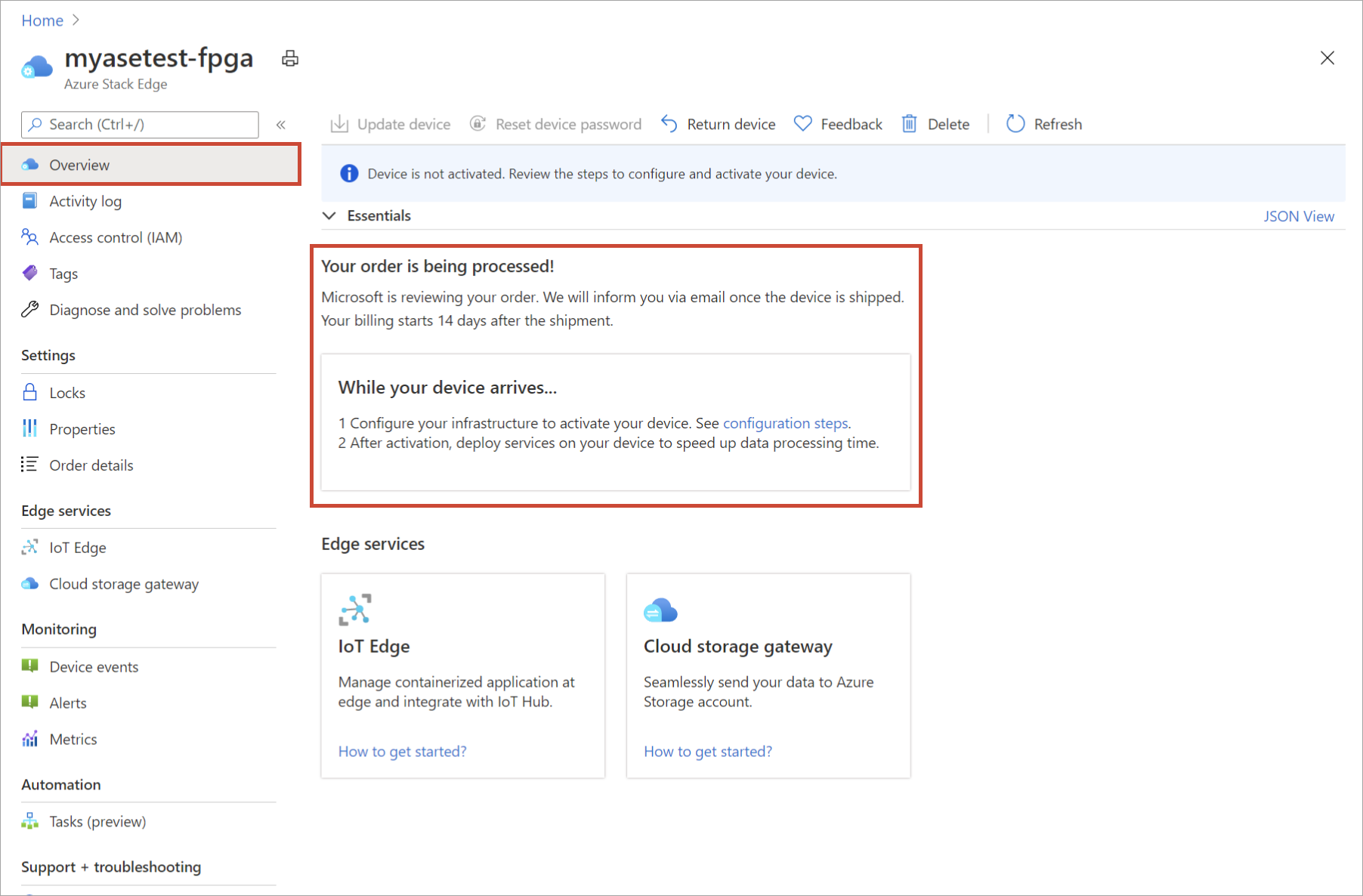Open the configuration steps link
This screenshot has width=1363, height=896.
[785, 424]
